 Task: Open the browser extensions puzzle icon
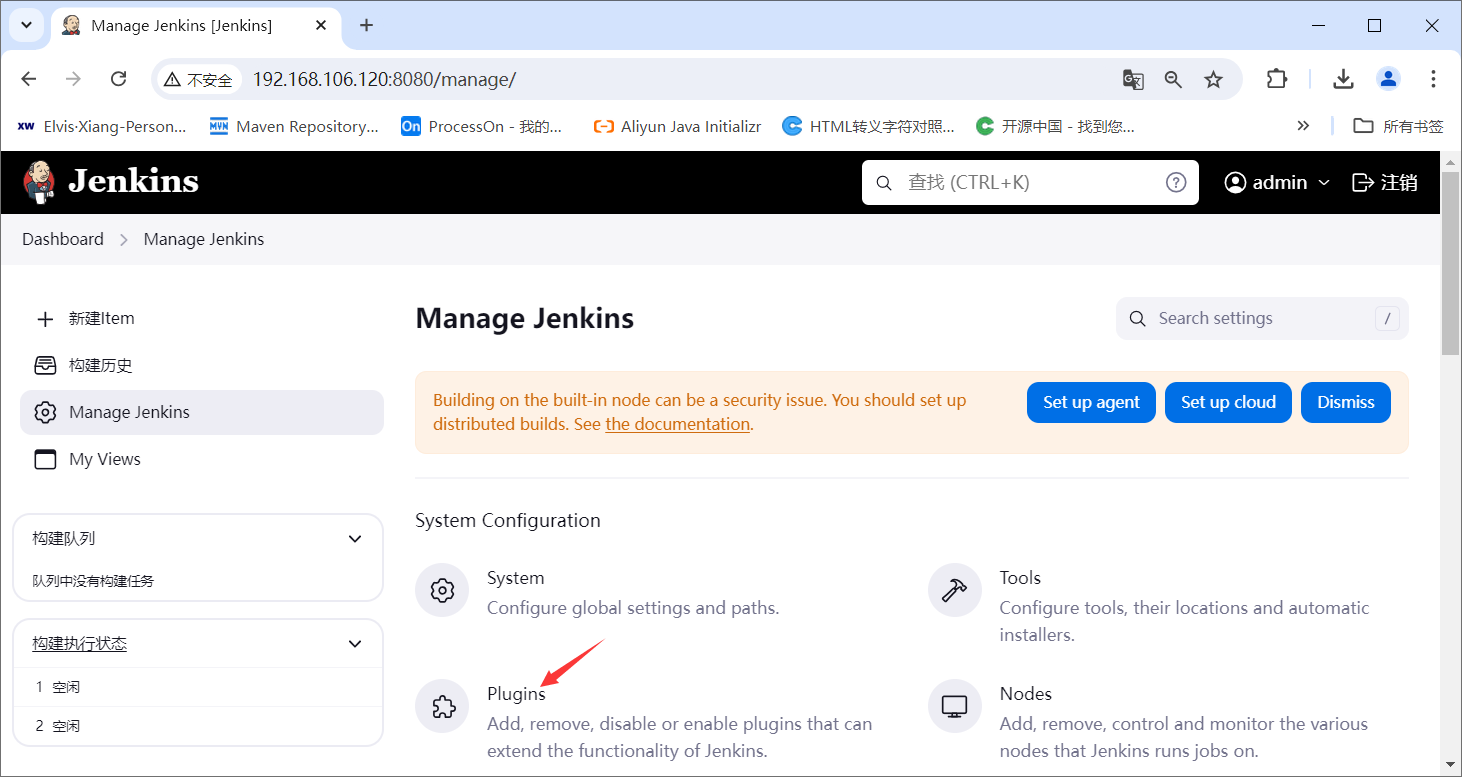point(1277,79)
